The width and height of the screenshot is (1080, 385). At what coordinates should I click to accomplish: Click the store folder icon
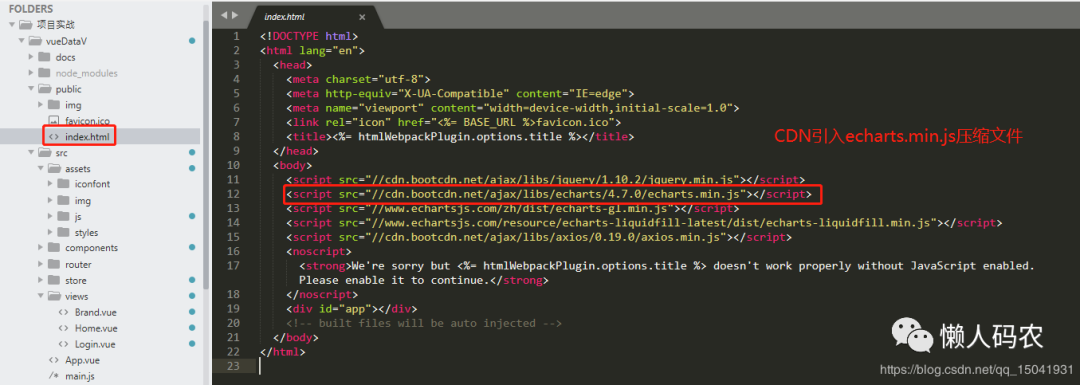click(x=54, y=280)
